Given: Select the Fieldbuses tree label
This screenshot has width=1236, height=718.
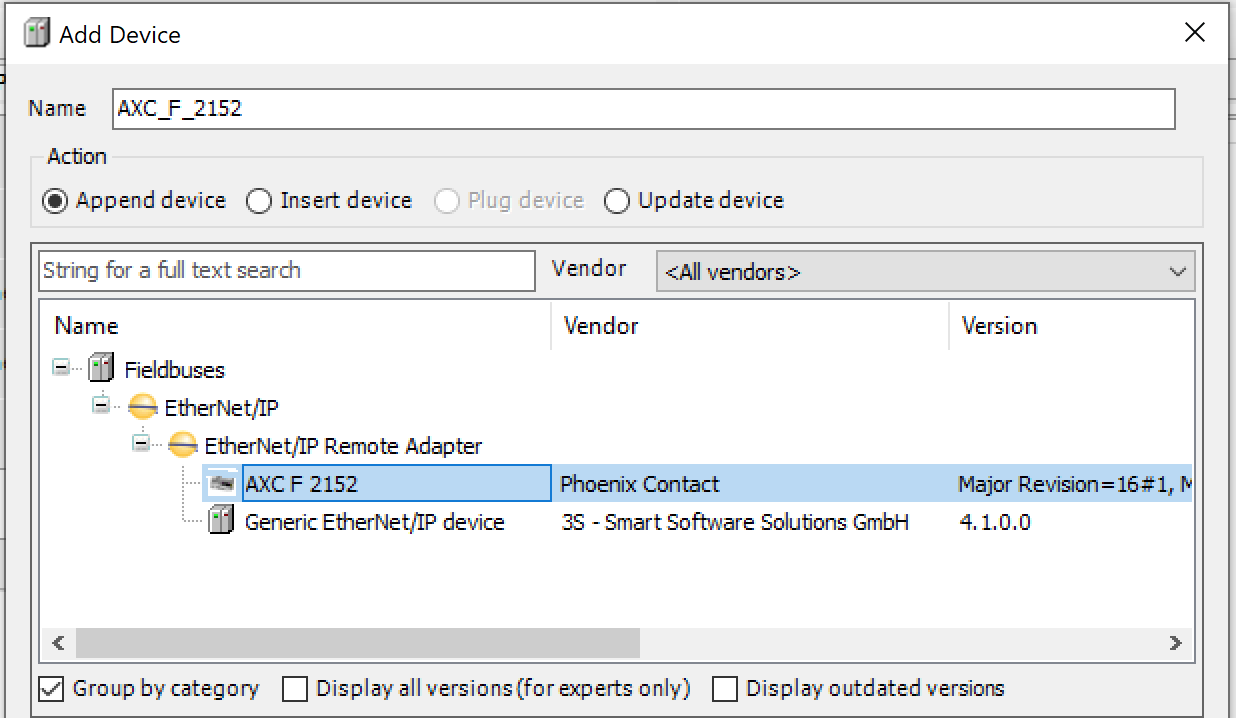Looking at the screenshot, I should click(175, 370).
